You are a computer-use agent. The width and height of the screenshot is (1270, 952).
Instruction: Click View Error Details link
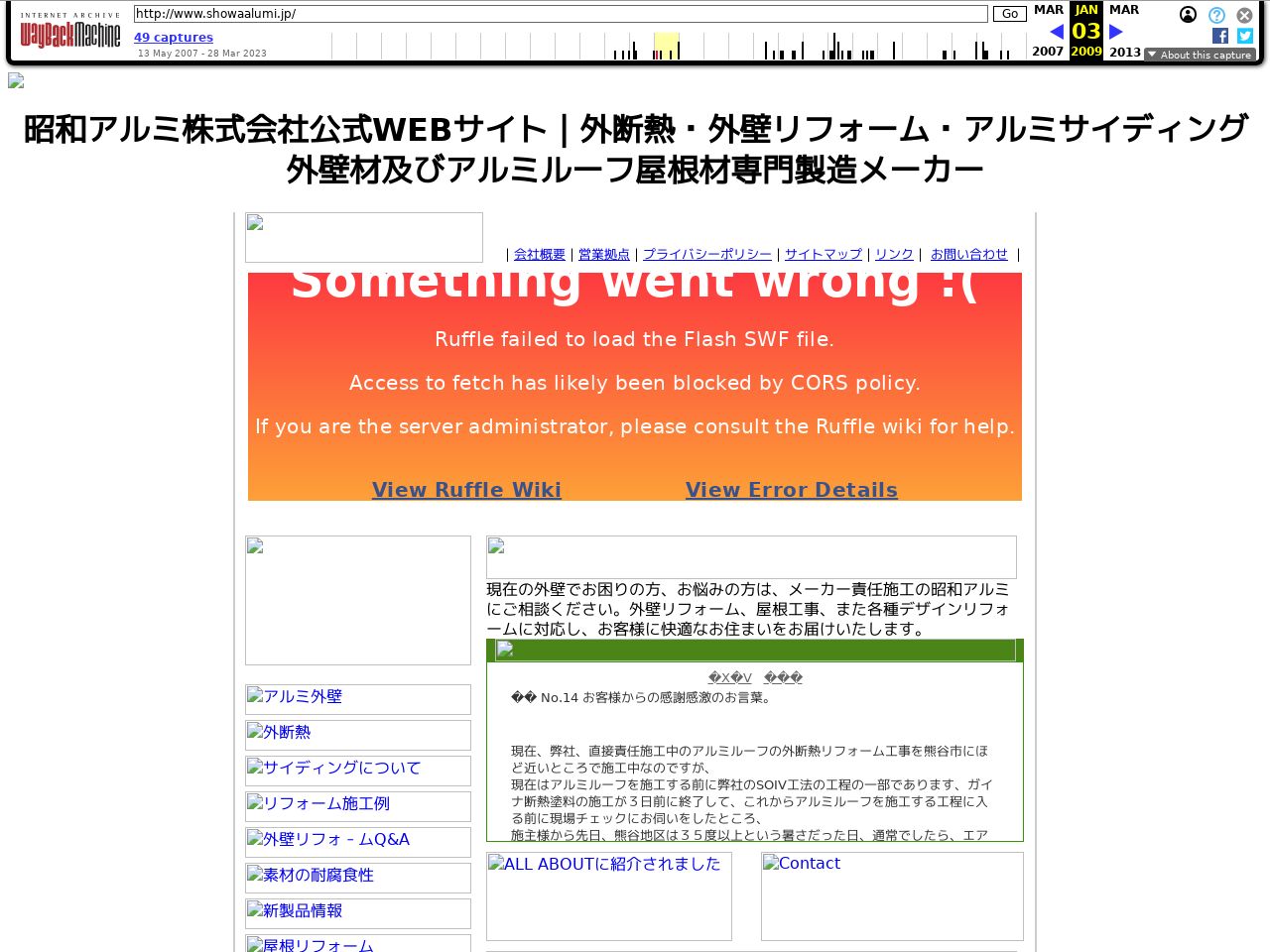[x=791, y=490]
